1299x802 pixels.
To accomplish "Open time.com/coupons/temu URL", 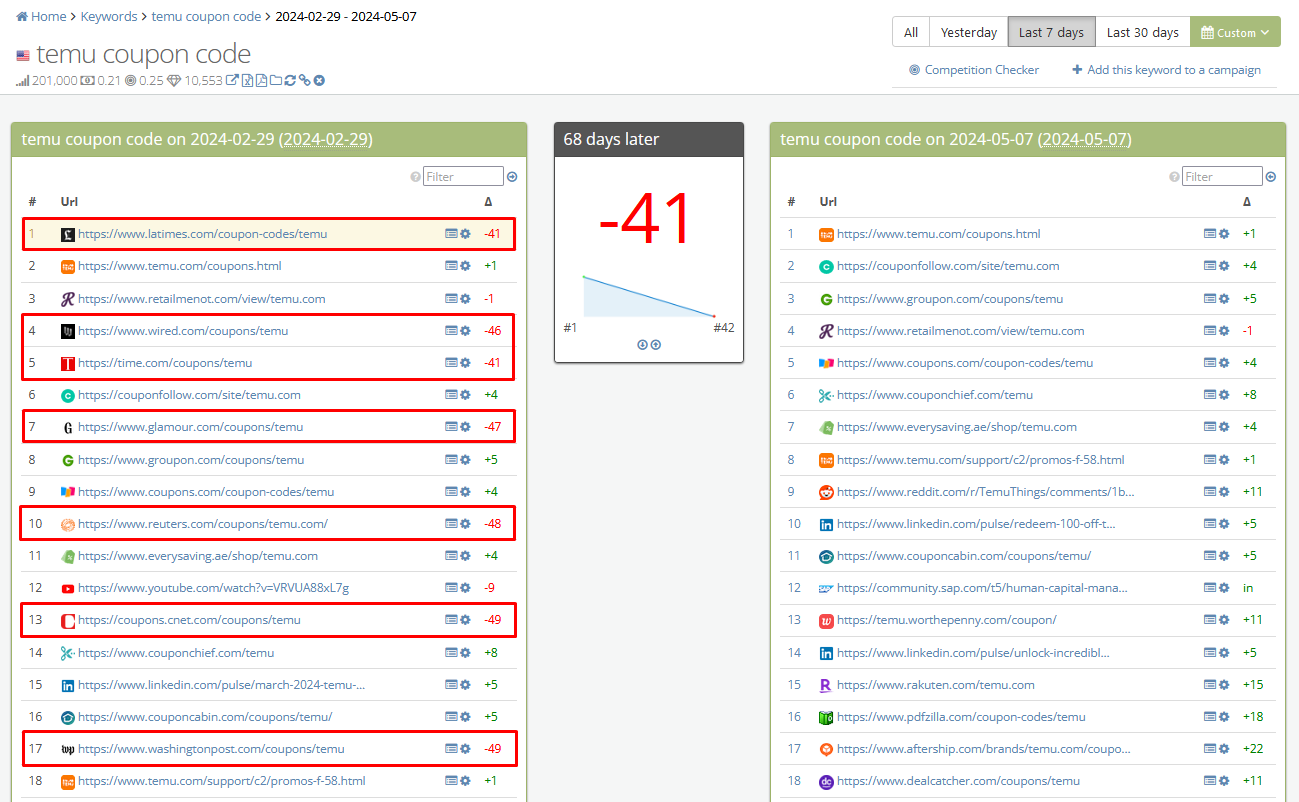I will [x=165, y=362].
